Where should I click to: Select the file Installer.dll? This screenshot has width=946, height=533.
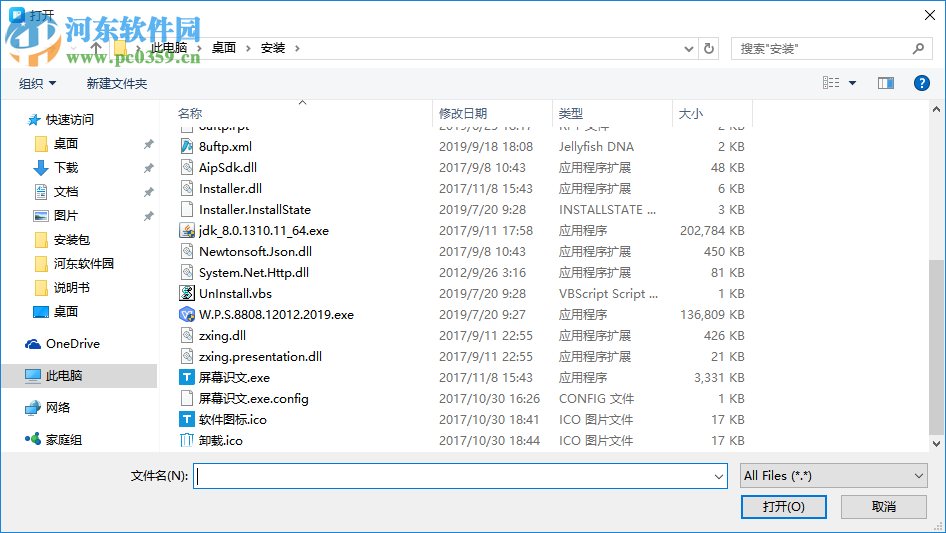coord(230,189)
